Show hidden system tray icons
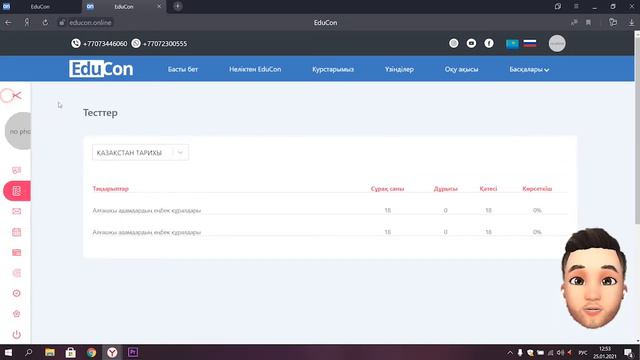The height and width of the screenshot is (360, 640). click(510, 353)
